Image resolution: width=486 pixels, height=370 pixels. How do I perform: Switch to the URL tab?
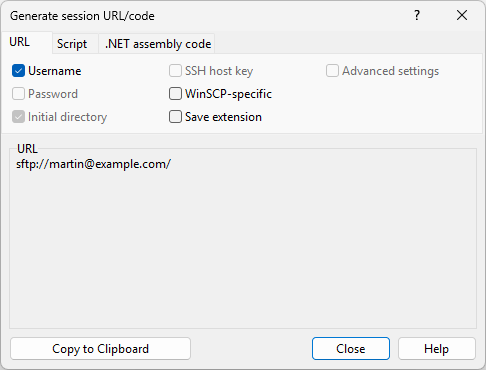coord(20,42)
